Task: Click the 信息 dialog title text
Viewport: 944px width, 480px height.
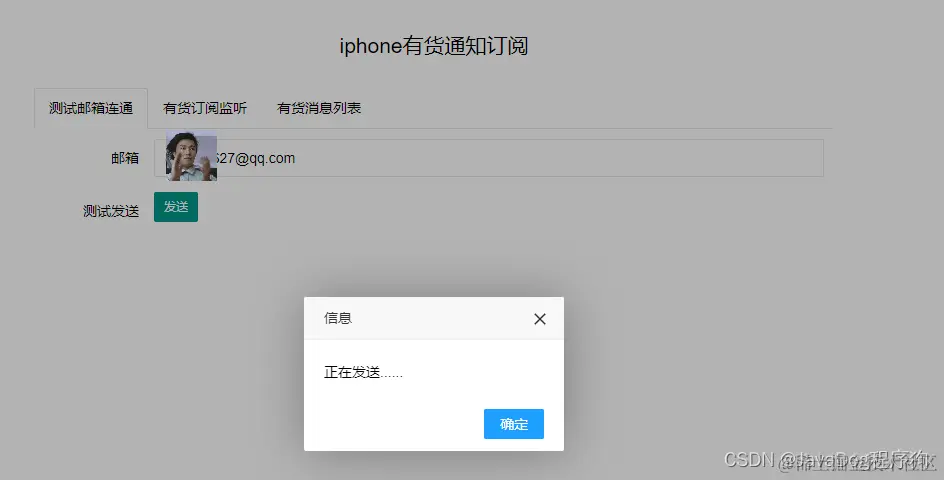Action: (338, 318)
